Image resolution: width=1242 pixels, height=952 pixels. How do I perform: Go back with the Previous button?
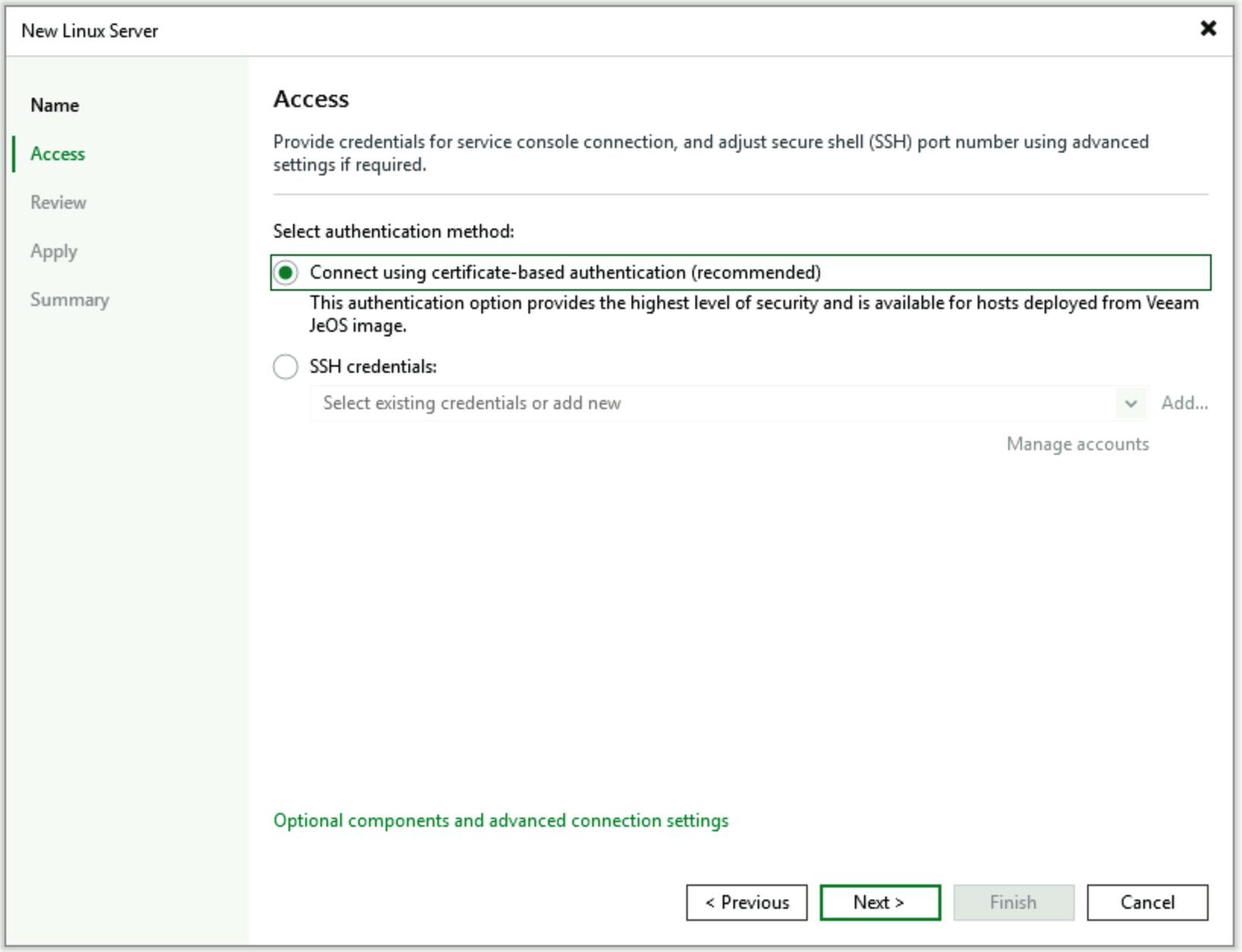746,903
